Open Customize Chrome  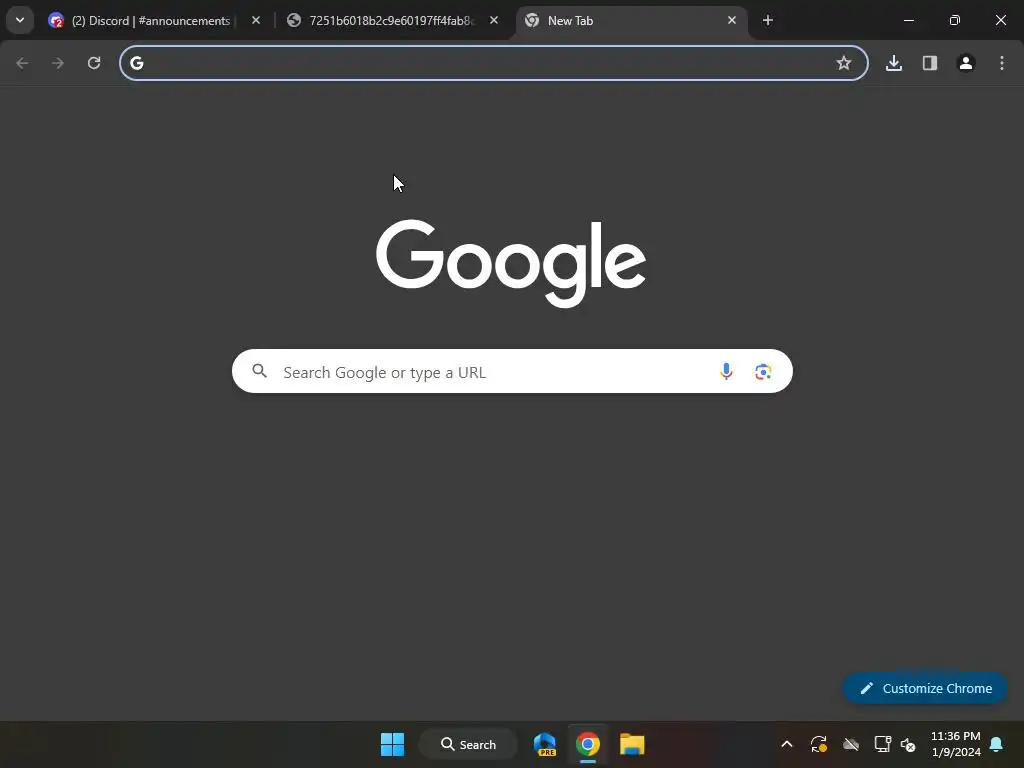coord(925,688)
